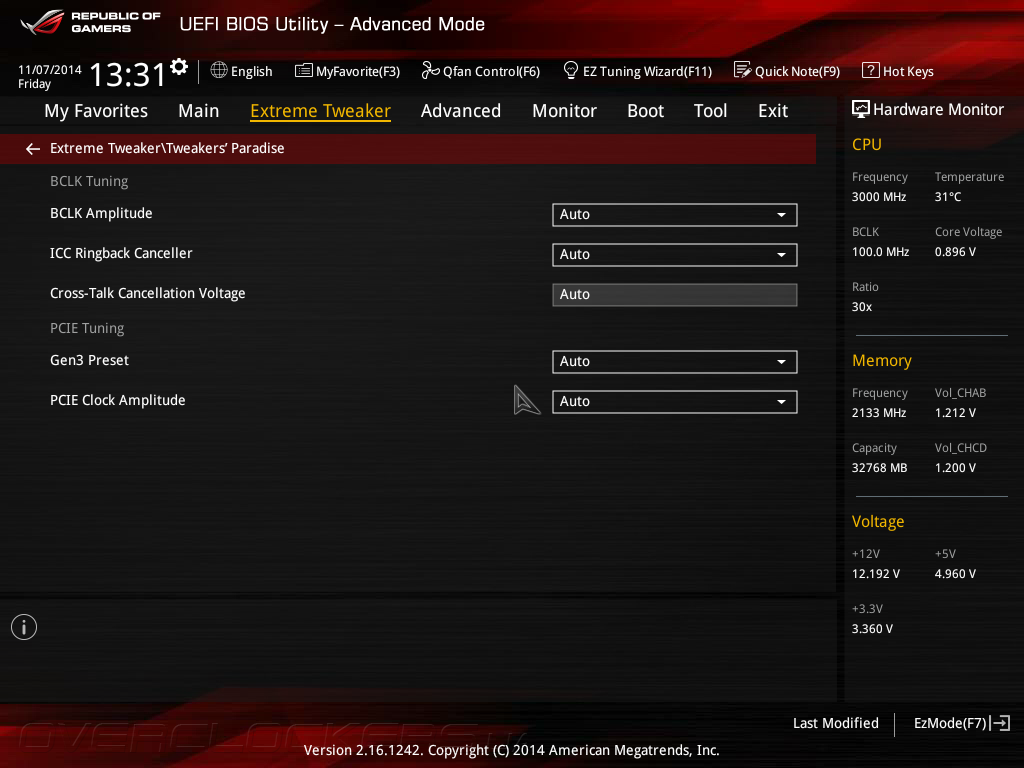This screenshot has height=768, width=1024.
Task: Open the Monitor tab
Action: (564, 111)
